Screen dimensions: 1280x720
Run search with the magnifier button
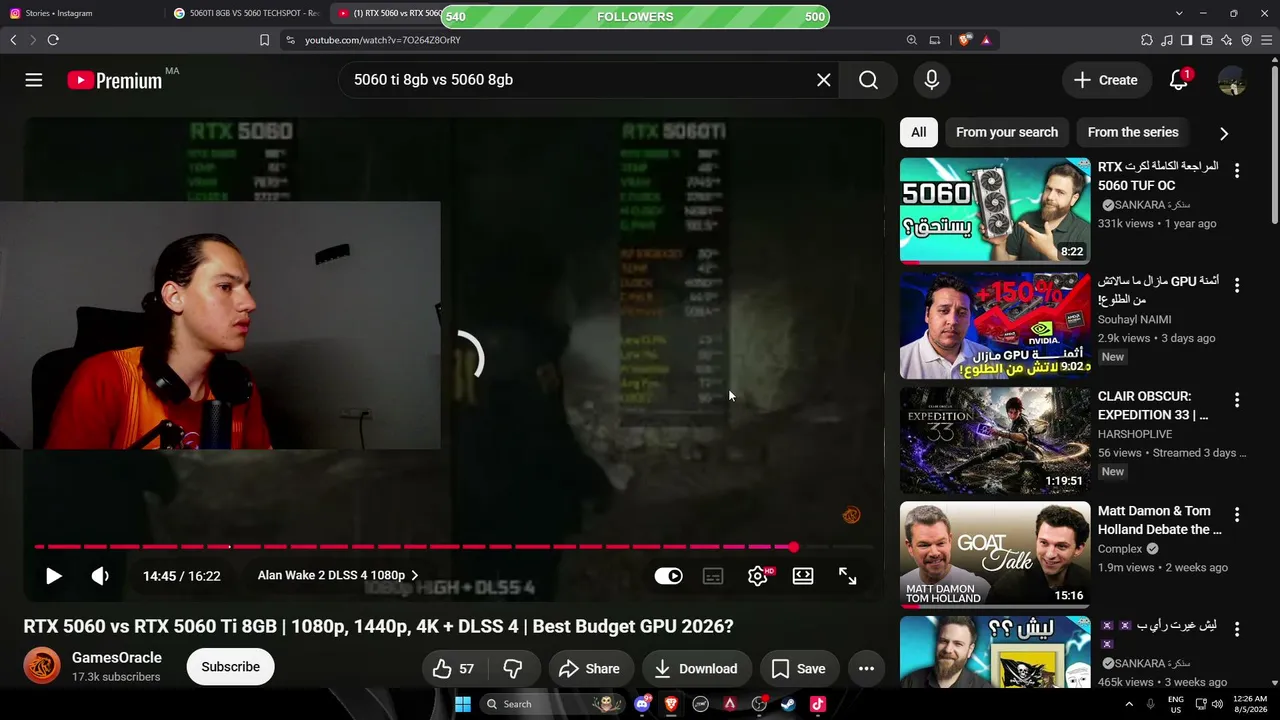pos(868,80)
